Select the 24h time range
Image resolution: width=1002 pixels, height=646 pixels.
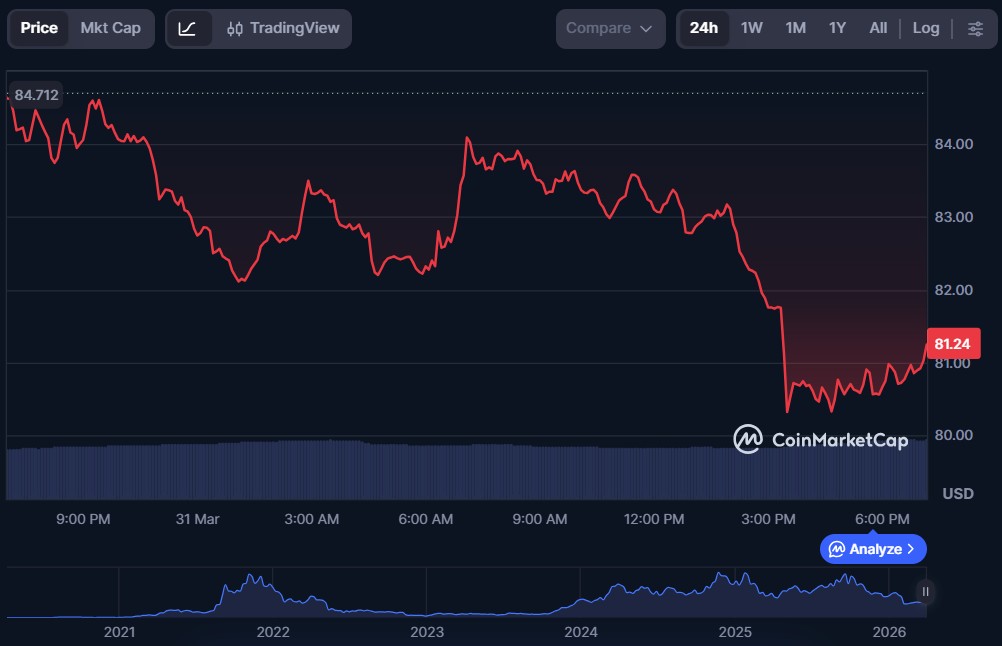[x=703, y=29]
